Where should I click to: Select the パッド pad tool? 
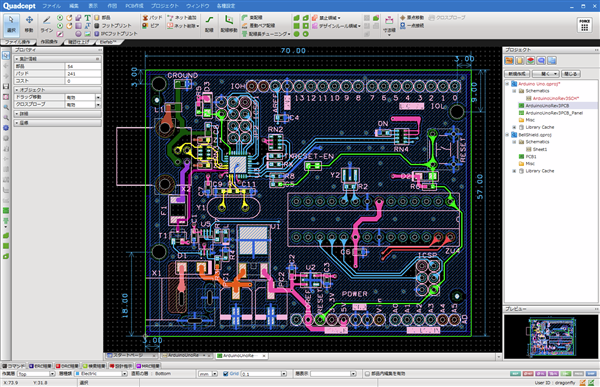point(152,18)
